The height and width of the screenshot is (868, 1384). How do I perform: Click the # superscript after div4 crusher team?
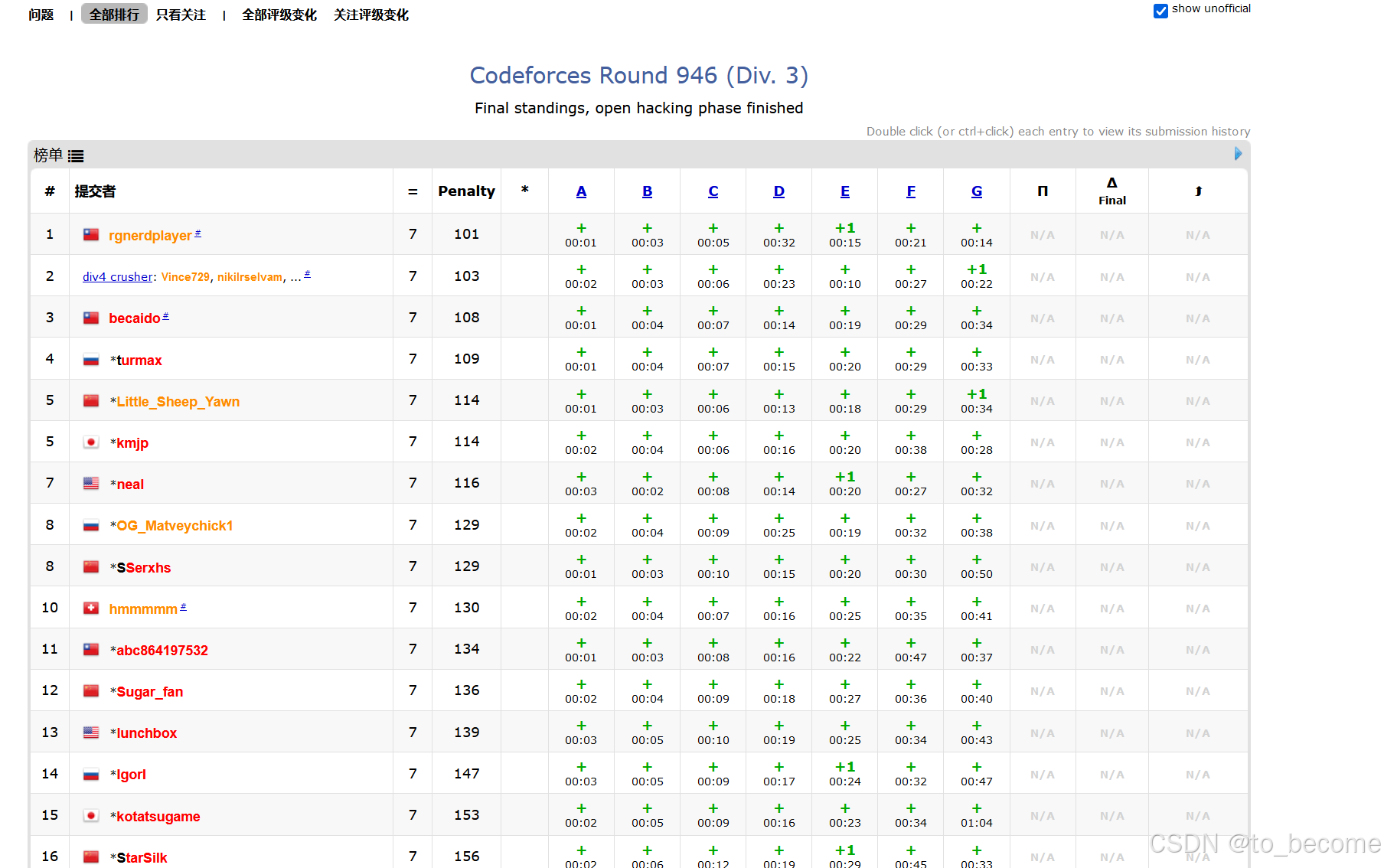(307, 273)
